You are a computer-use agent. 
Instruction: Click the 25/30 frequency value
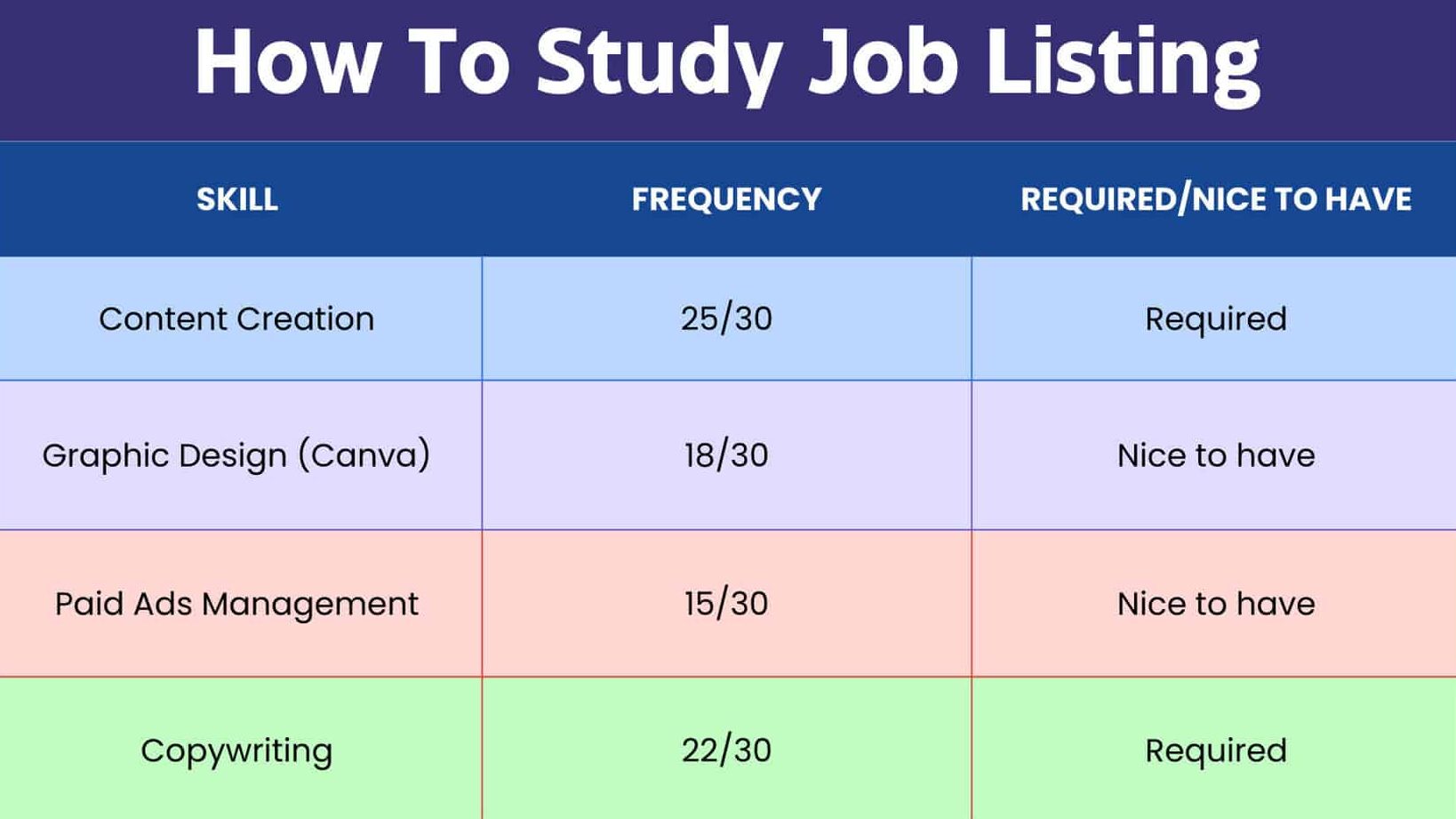point(726,318)
